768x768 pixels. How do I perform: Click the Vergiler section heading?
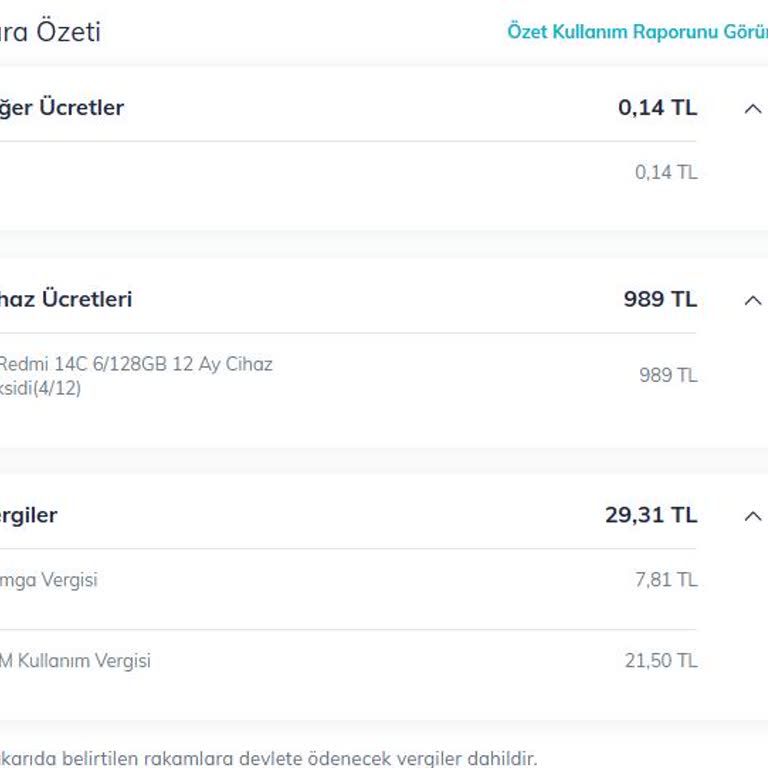[29, 516]
